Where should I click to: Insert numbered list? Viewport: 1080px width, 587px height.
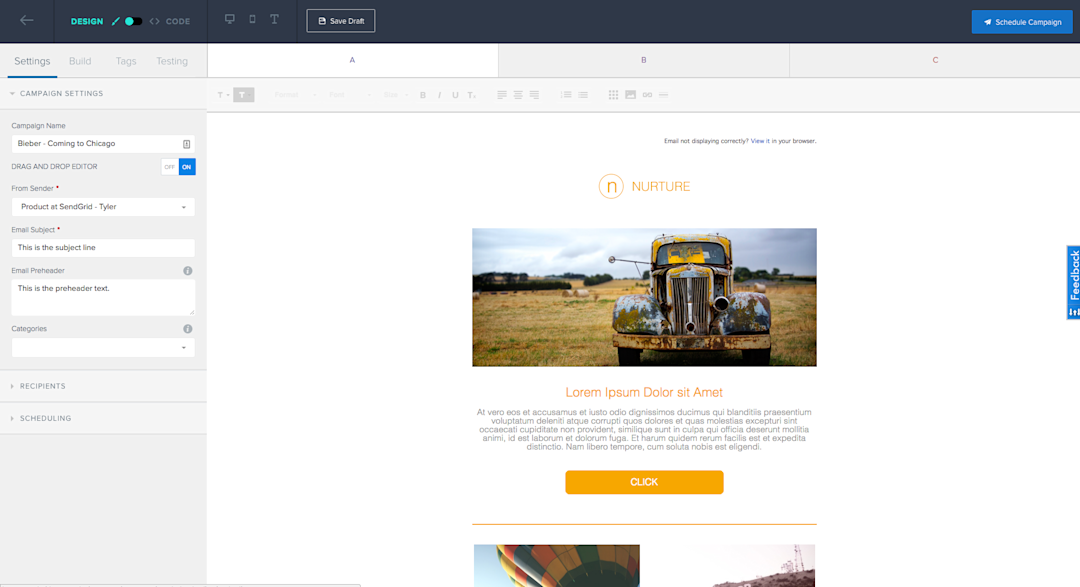(566, 95)
